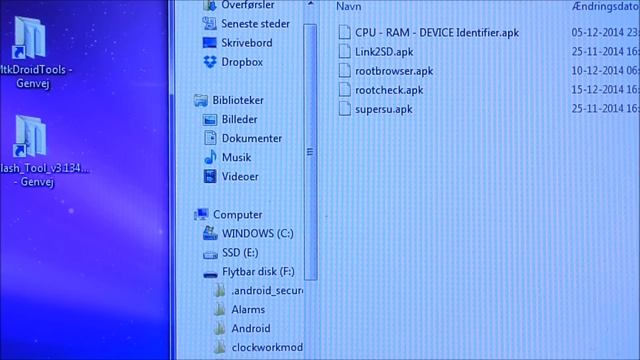Select the Dokumenter library icon
This screenshot has height=360, width=640.
pos(210,138)
